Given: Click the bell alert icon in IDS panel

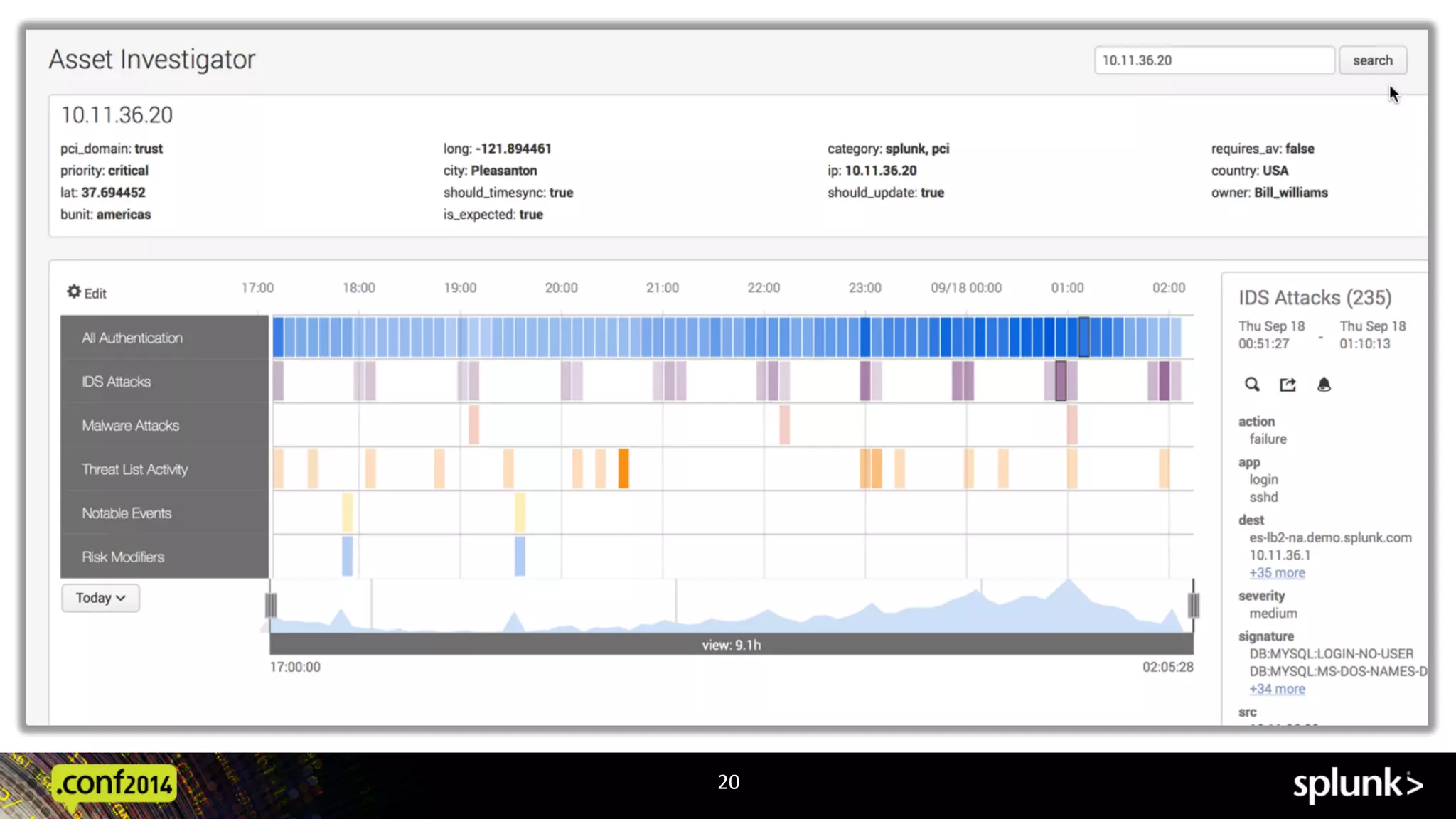Looking at the screenshot, I should (x=1323, y=385).
